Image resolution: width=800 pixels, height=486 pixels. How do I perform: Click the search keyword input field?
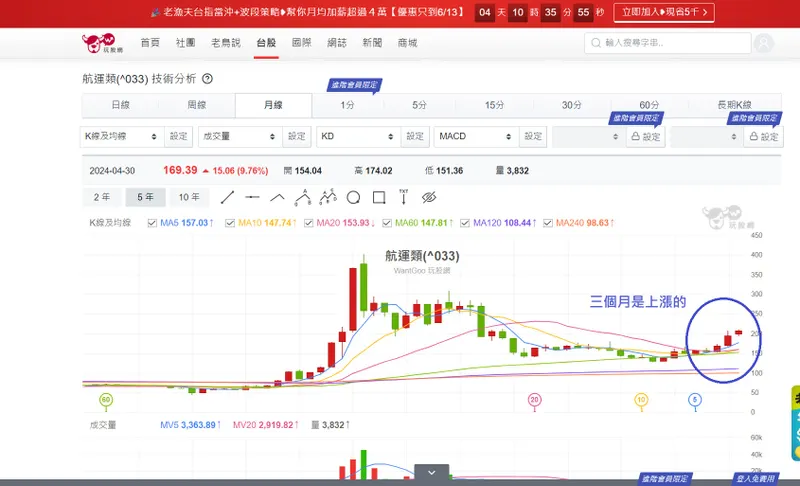coord(667,43)
